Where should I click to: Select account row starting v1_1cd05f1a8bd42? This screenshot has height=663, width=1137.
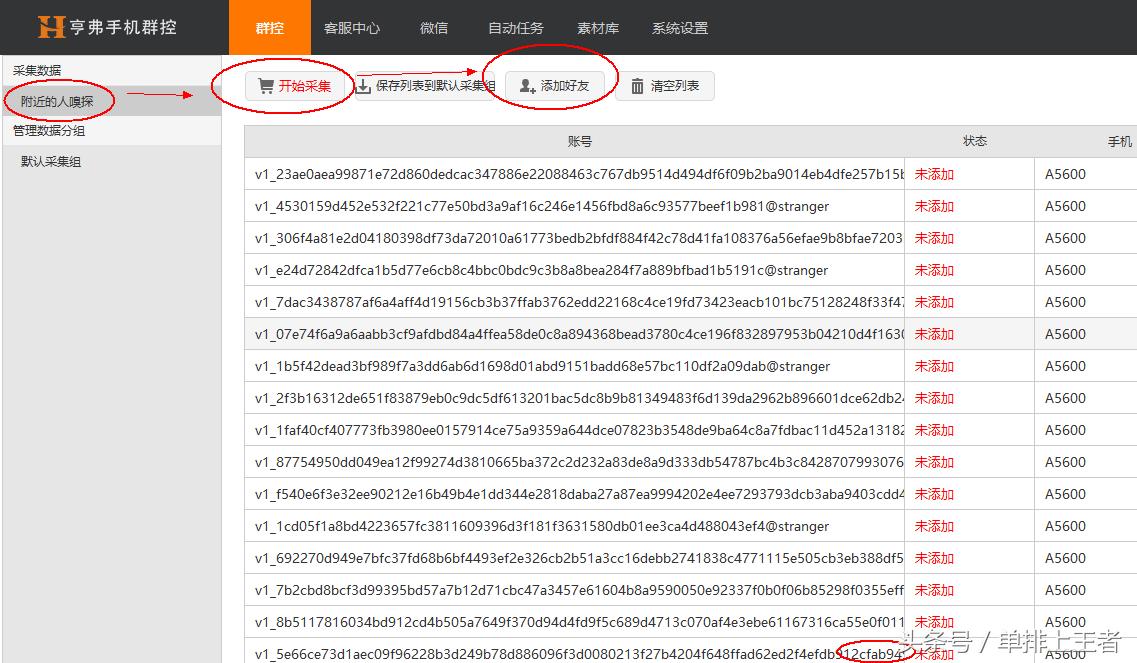click(x=690, y=526)
